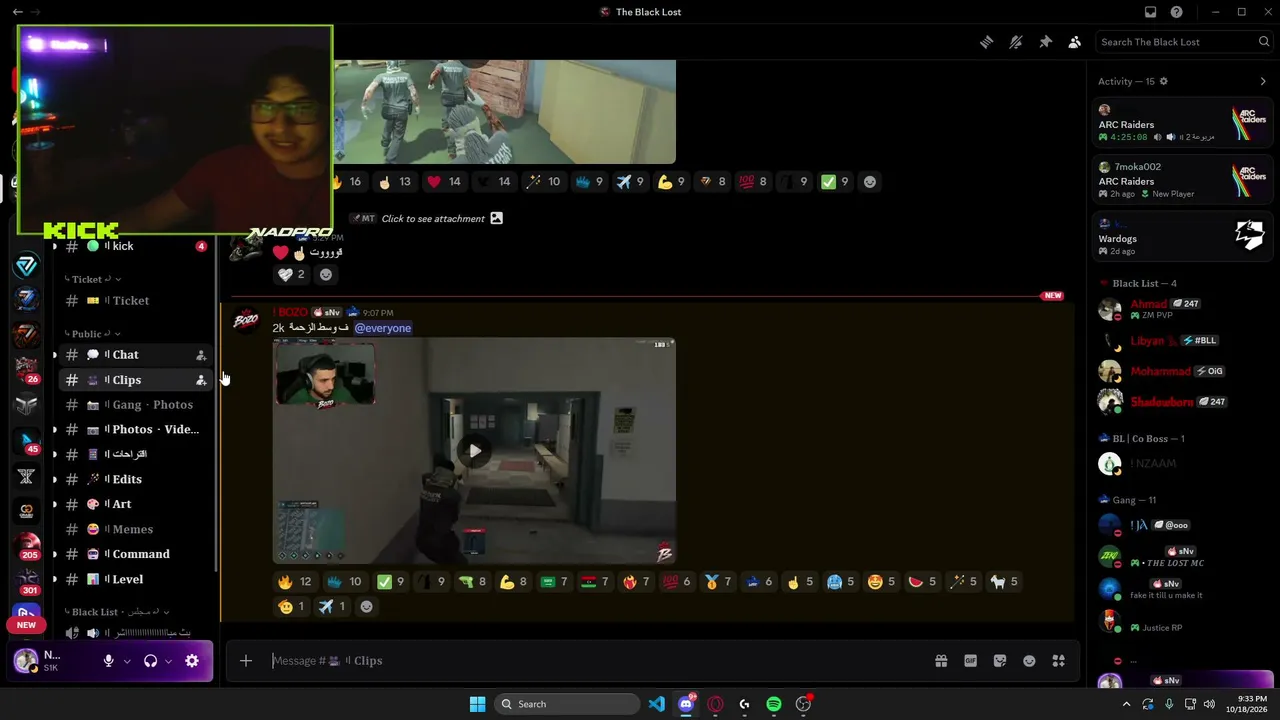Open the Ticket channel

[x=131, y=301]
